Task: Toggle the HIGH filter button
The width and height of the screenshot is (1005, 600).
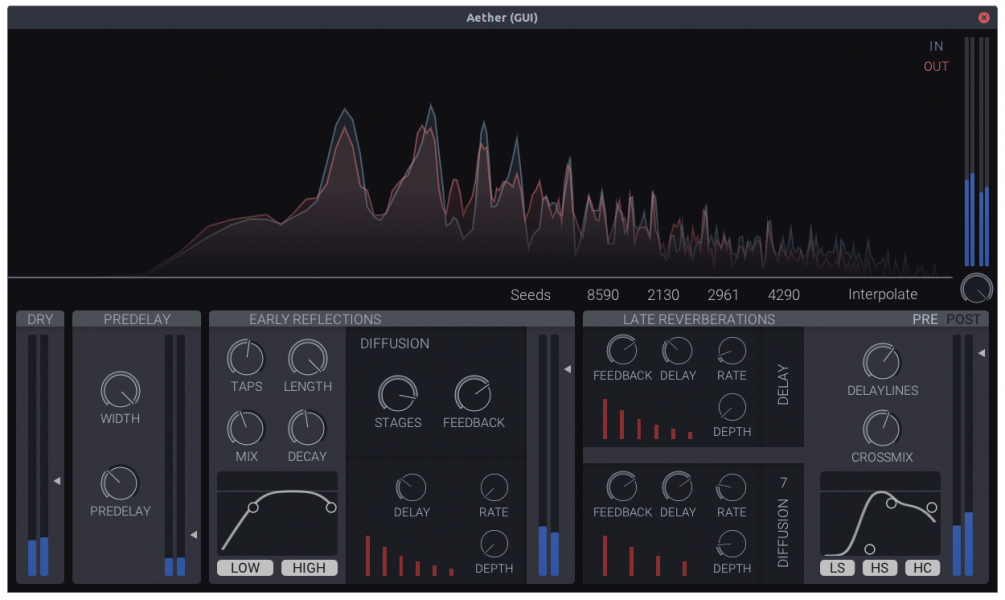Action: tap(309, 568)
